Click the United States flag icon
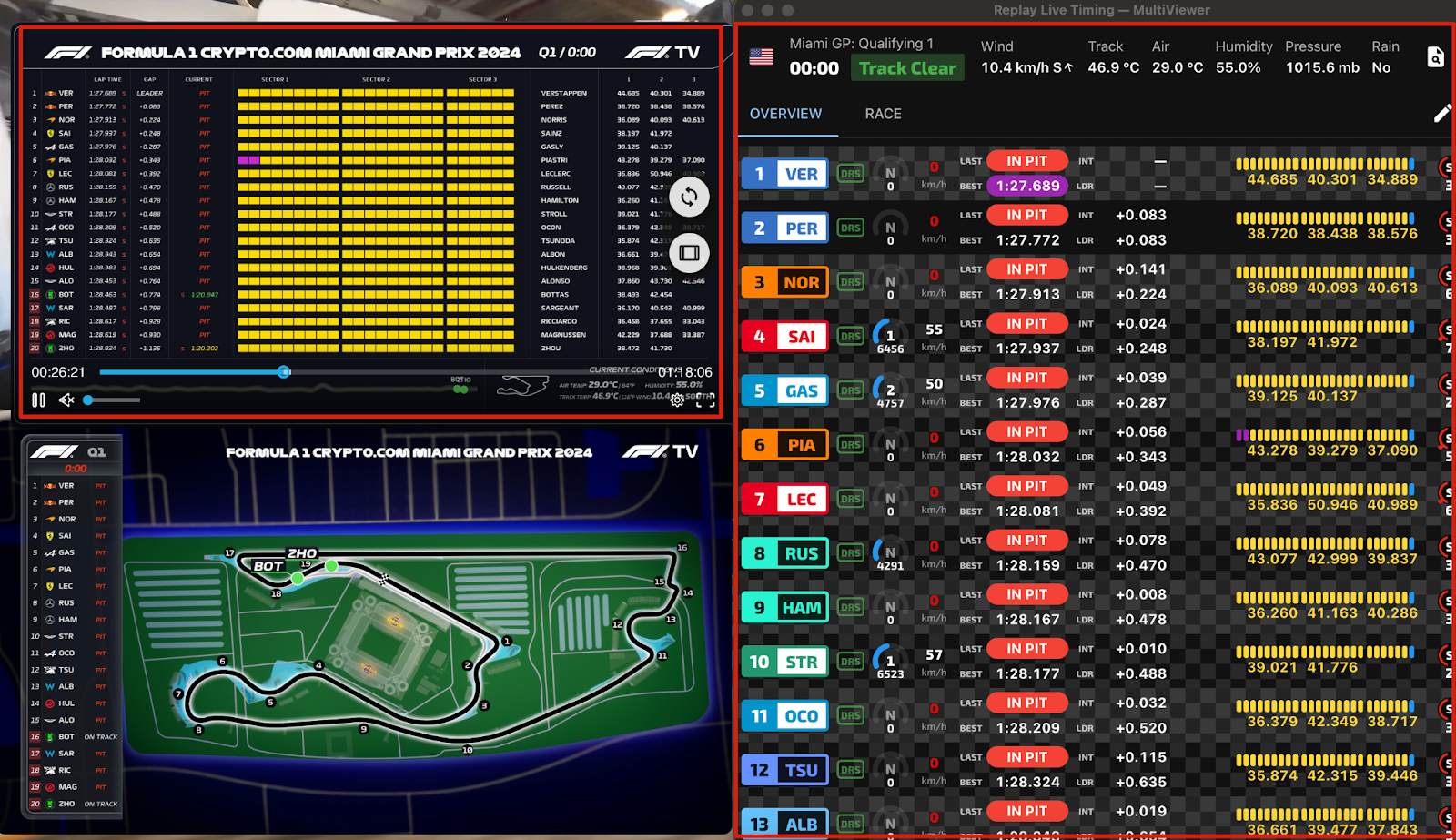Screen dimensions: 1456x840 pyautogui.click(x=762, y=56)
